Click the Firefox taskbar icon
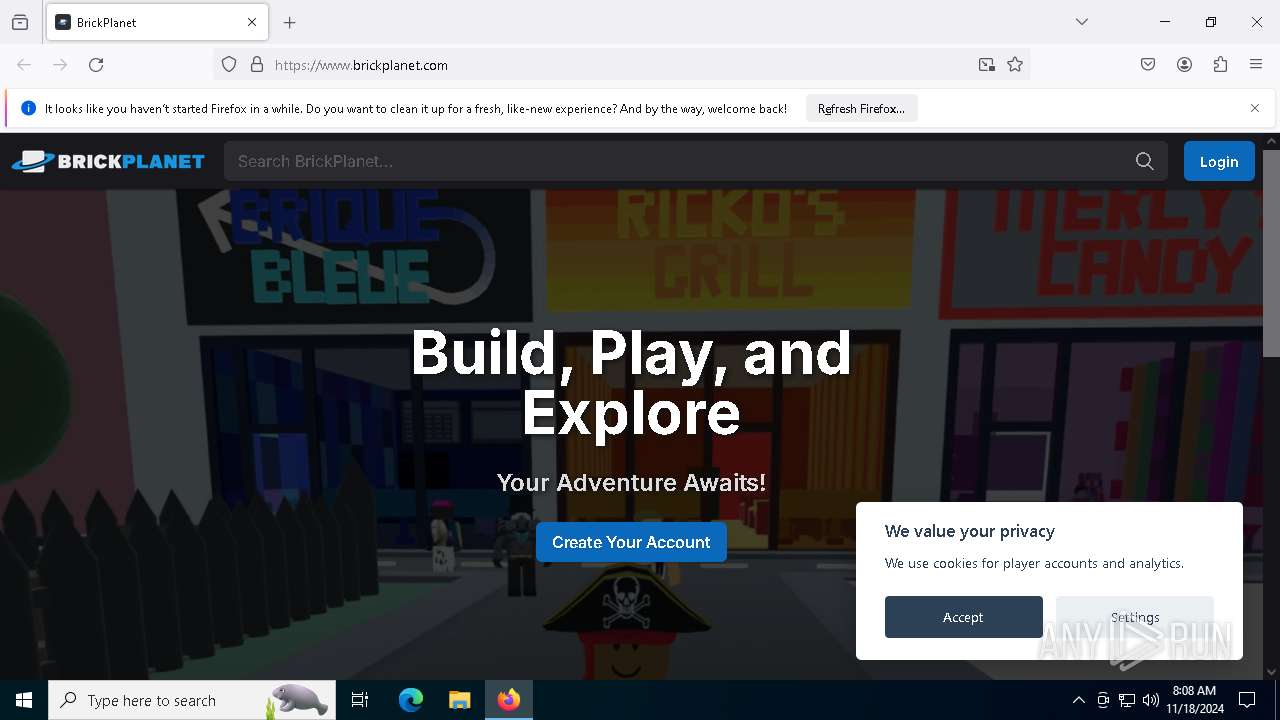 (x=509, y=700)
